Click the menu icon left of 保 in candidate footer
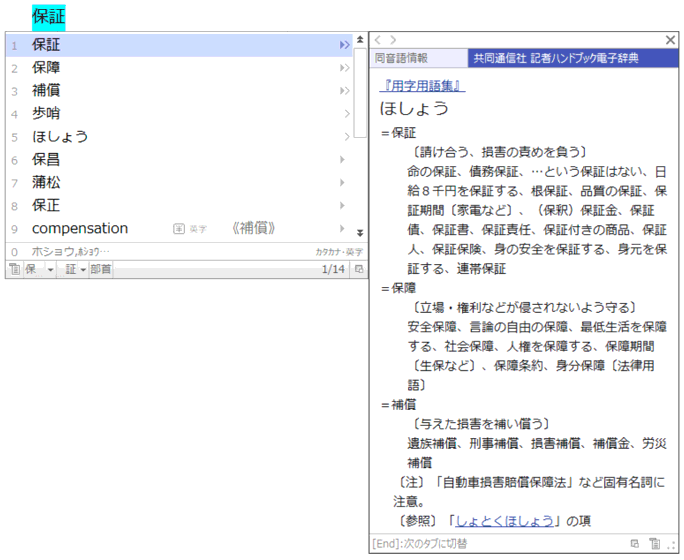The image size is (684, 560). (x=13, y=270)
